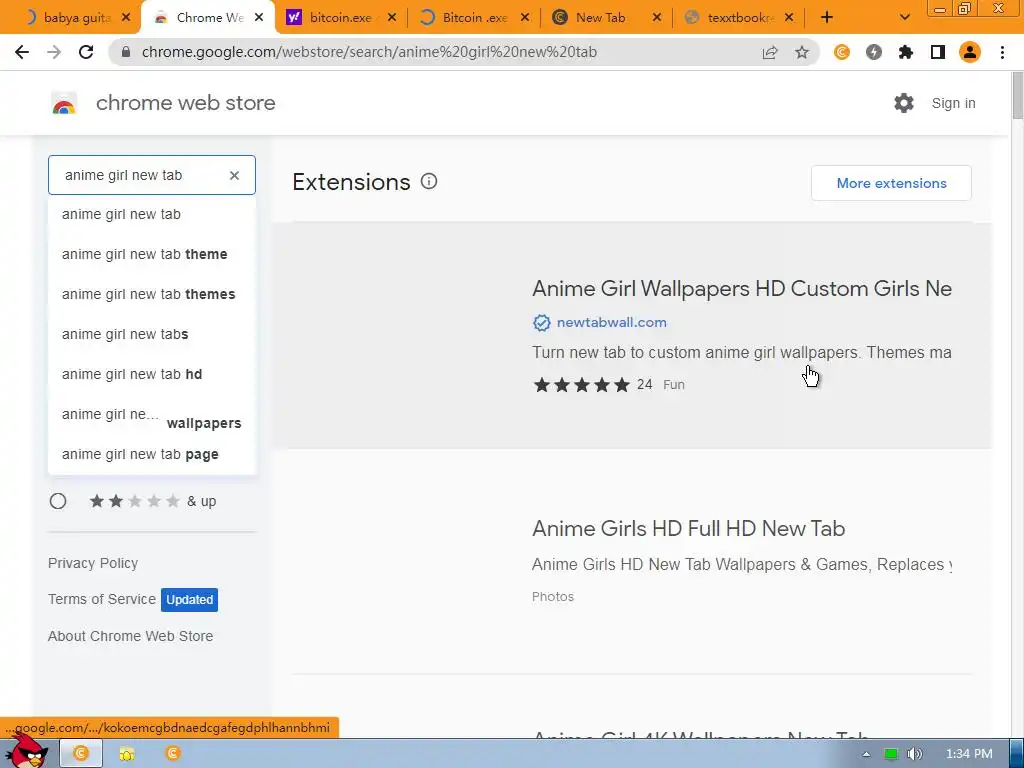This screenshot has width=1024, height=768.
Task: Click the Photos category label
Action: click(x=552, y=597)
